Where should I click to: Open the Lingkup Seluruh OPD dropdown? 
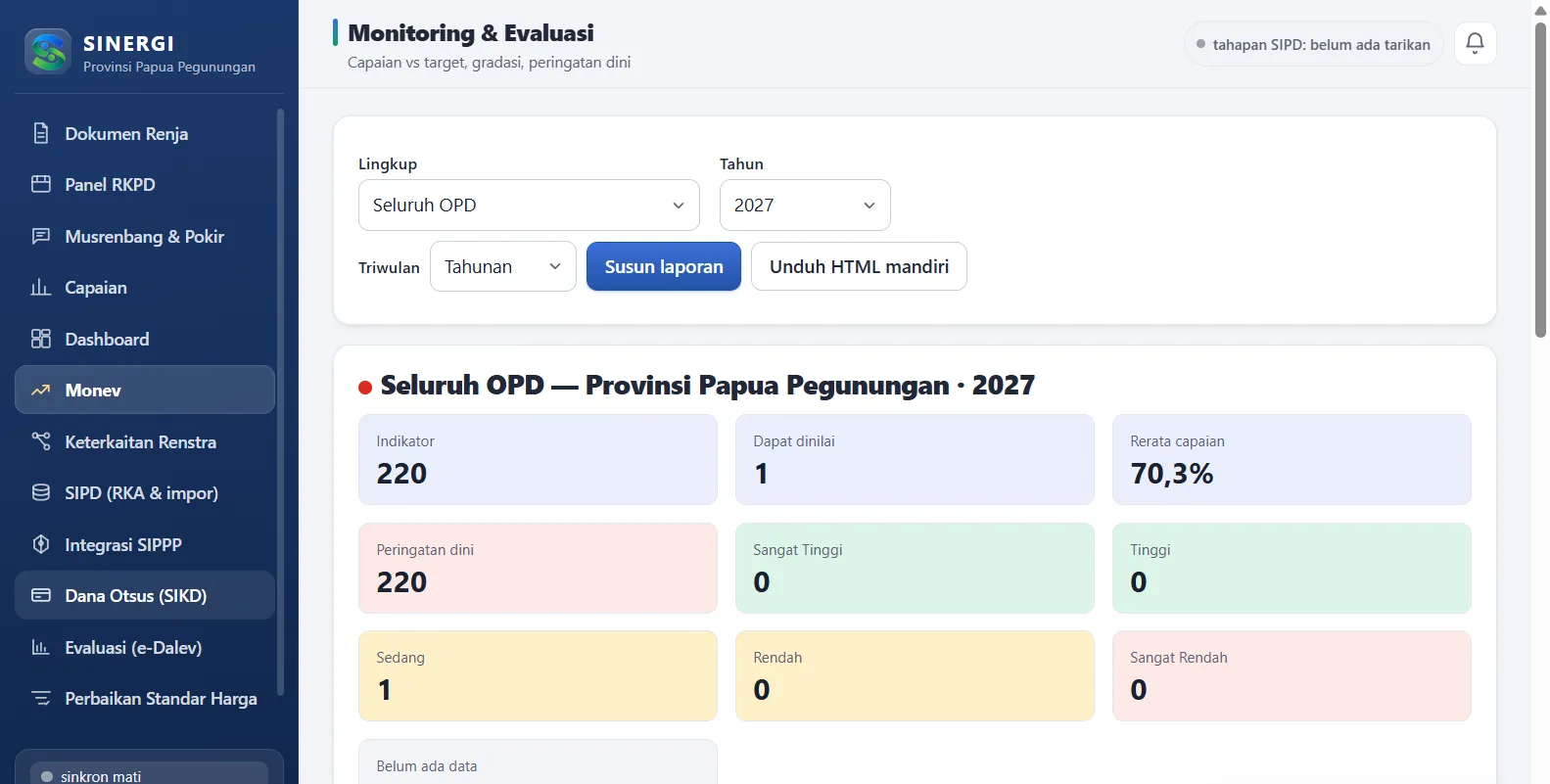click(x=529, y=205)
